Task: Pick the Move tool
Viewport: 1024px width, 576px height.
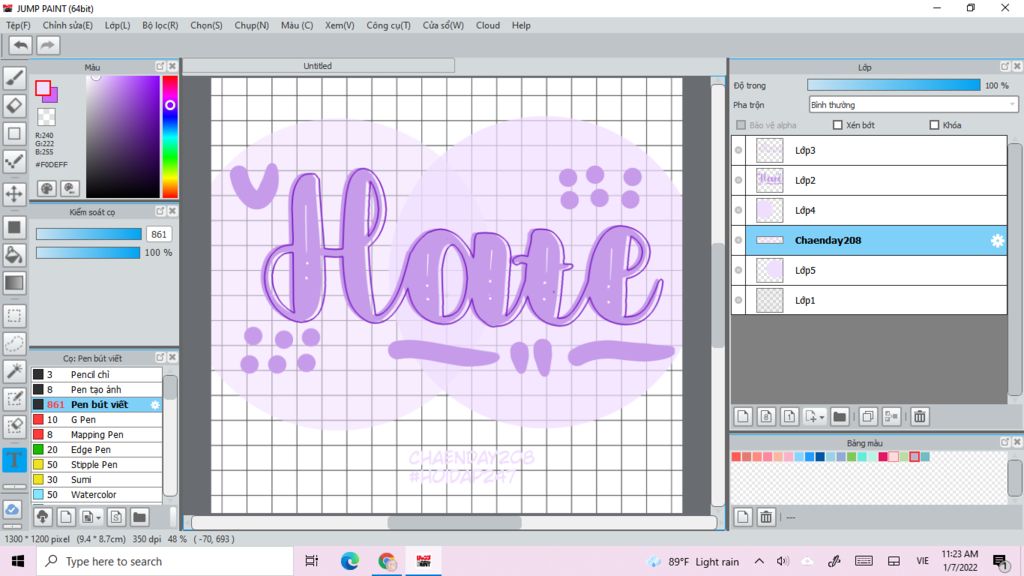Action: [x=14, y=194]
